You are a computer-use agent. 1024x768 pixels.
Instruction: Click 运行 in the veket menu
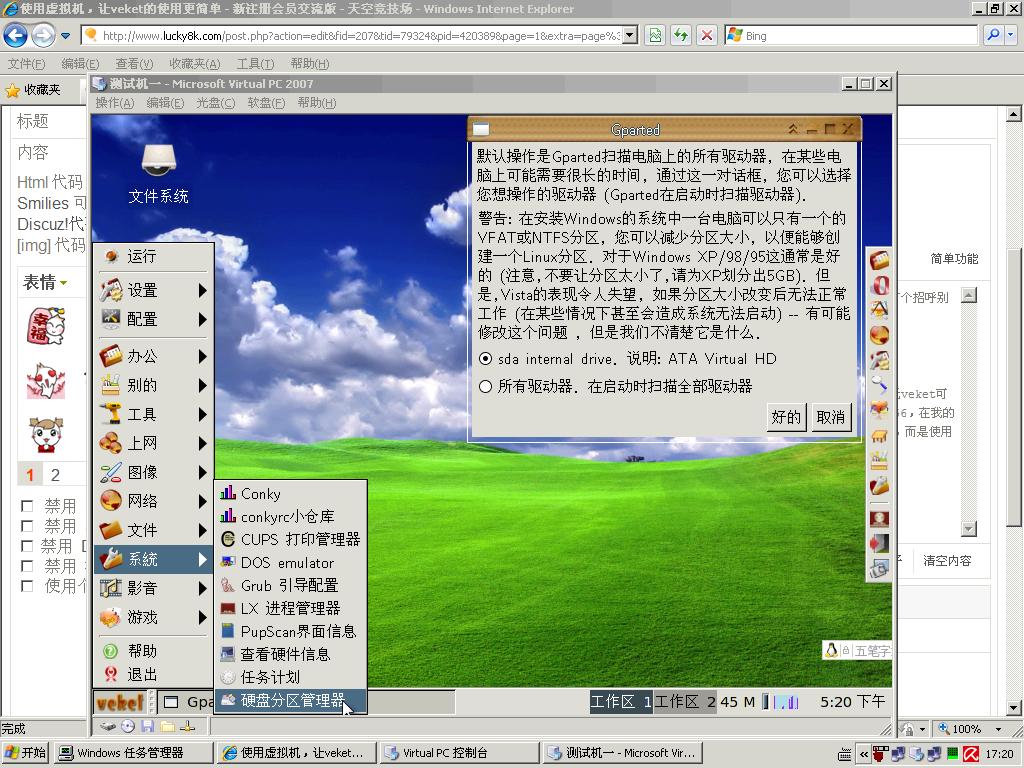[x=153, y=256]
